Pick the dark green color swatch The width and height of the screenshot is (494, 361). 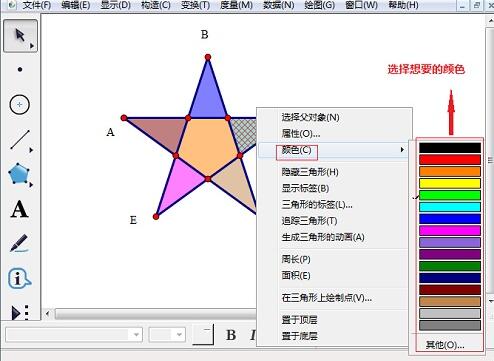(450, 266)
